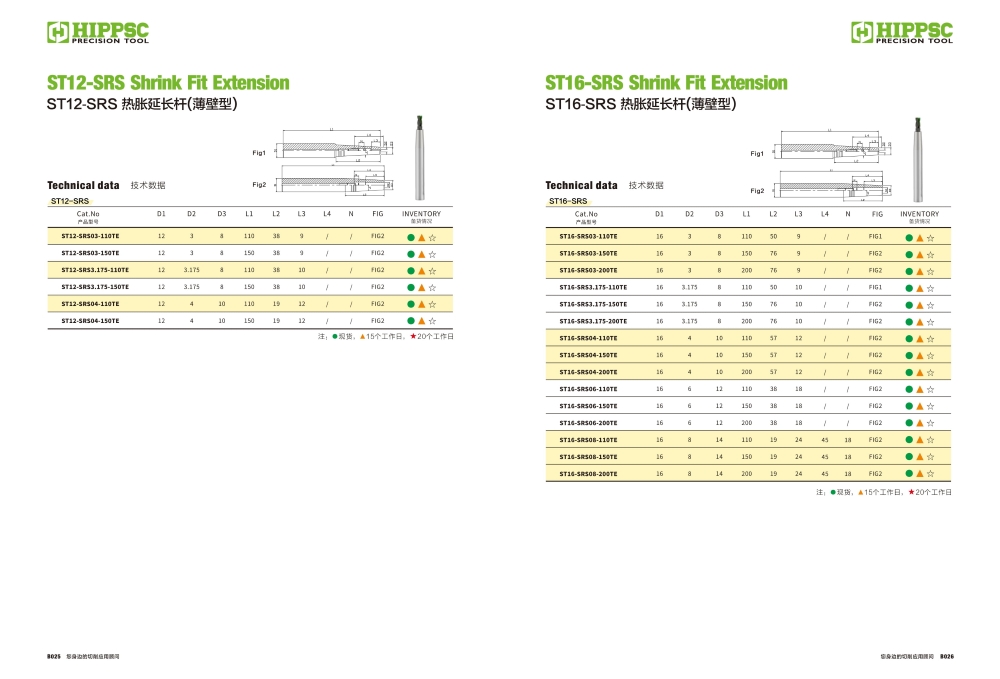Select the ST16-SRS3.175-150TE catalog number
This screenshot has width=1000, height=679.
pyautogui.click(x=593, y=305)
